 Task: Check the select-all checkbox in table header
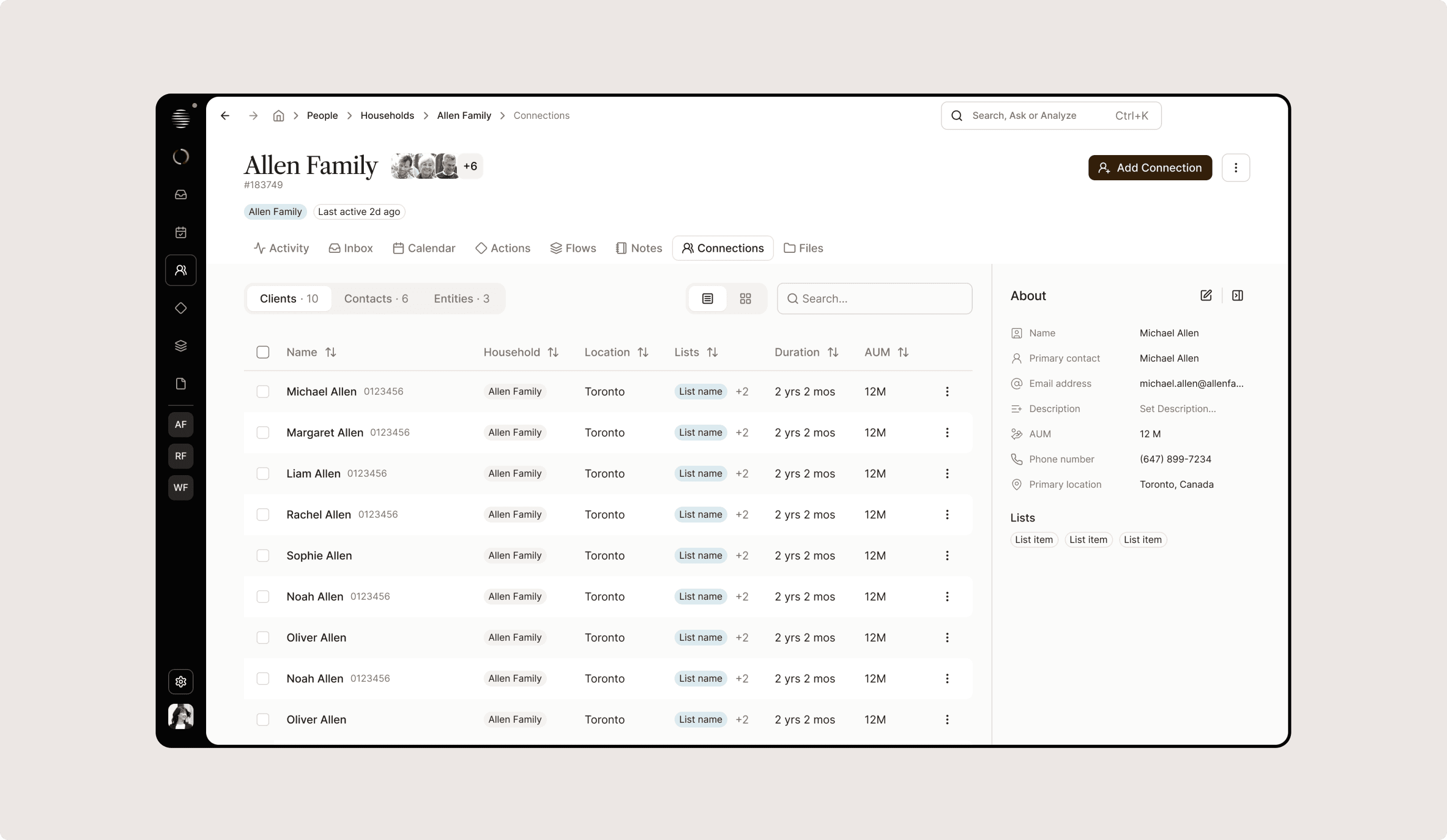[x=263, y=352]
